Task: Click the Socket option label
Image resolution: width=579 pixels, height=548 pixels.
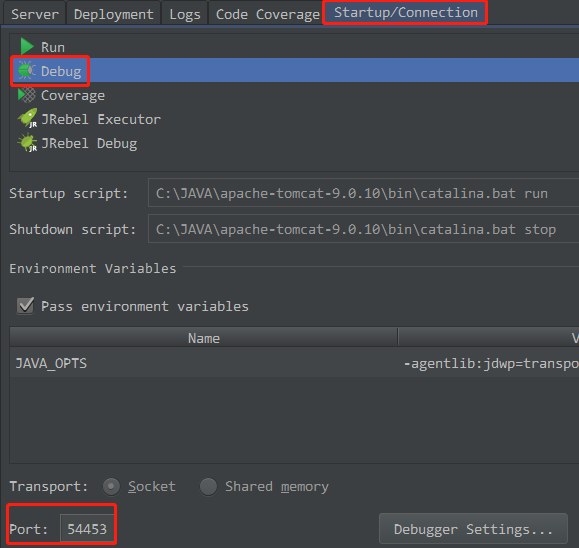Action: point(152,486)
